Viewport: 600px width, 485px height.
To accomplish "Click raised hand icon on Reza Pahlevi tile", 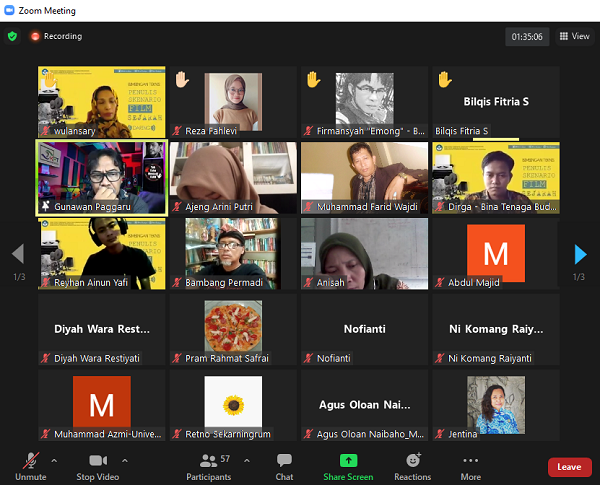I will 182,80.
